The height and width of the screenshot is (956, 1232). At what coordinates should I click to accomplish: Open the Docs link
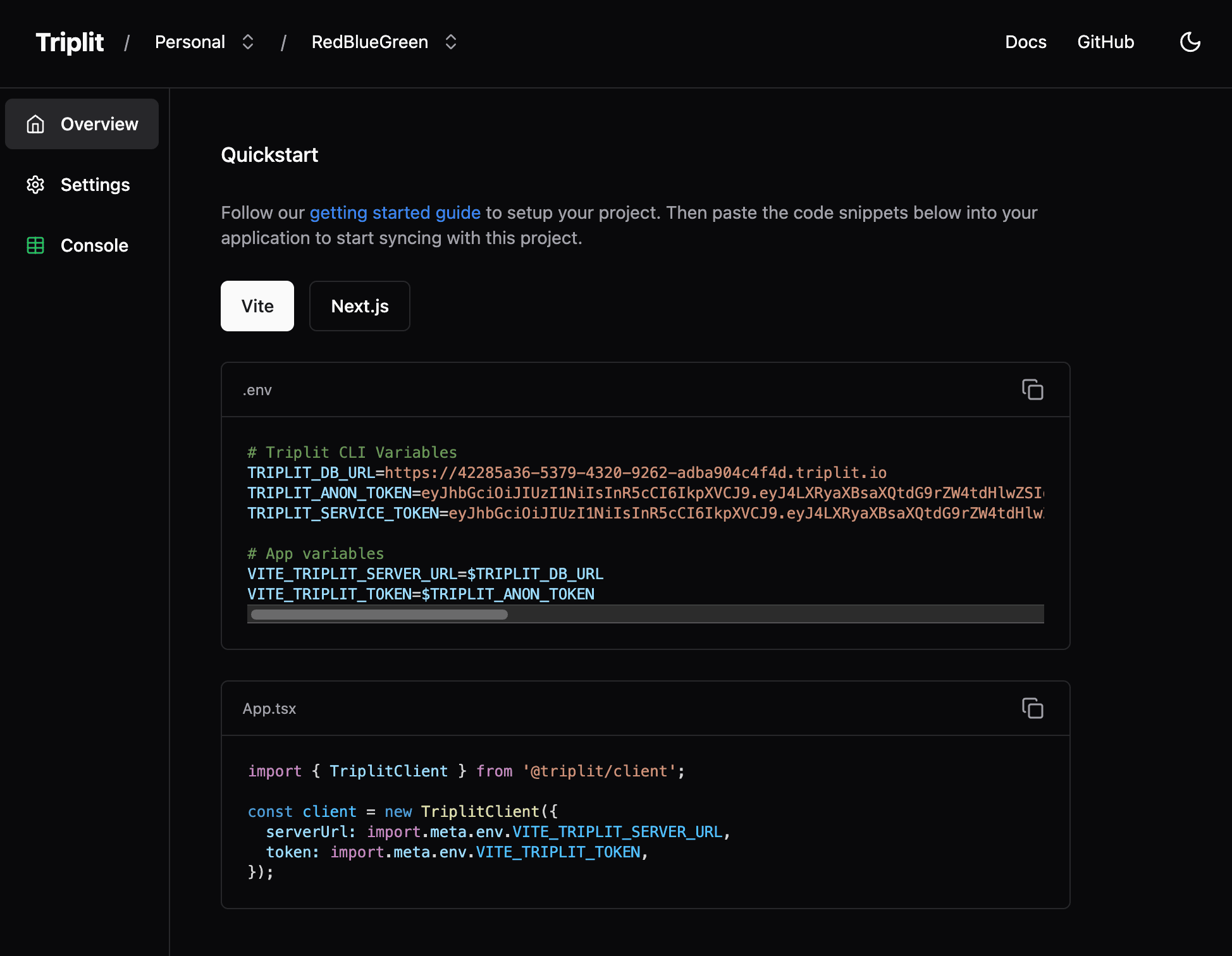[x=1026, y=42]
